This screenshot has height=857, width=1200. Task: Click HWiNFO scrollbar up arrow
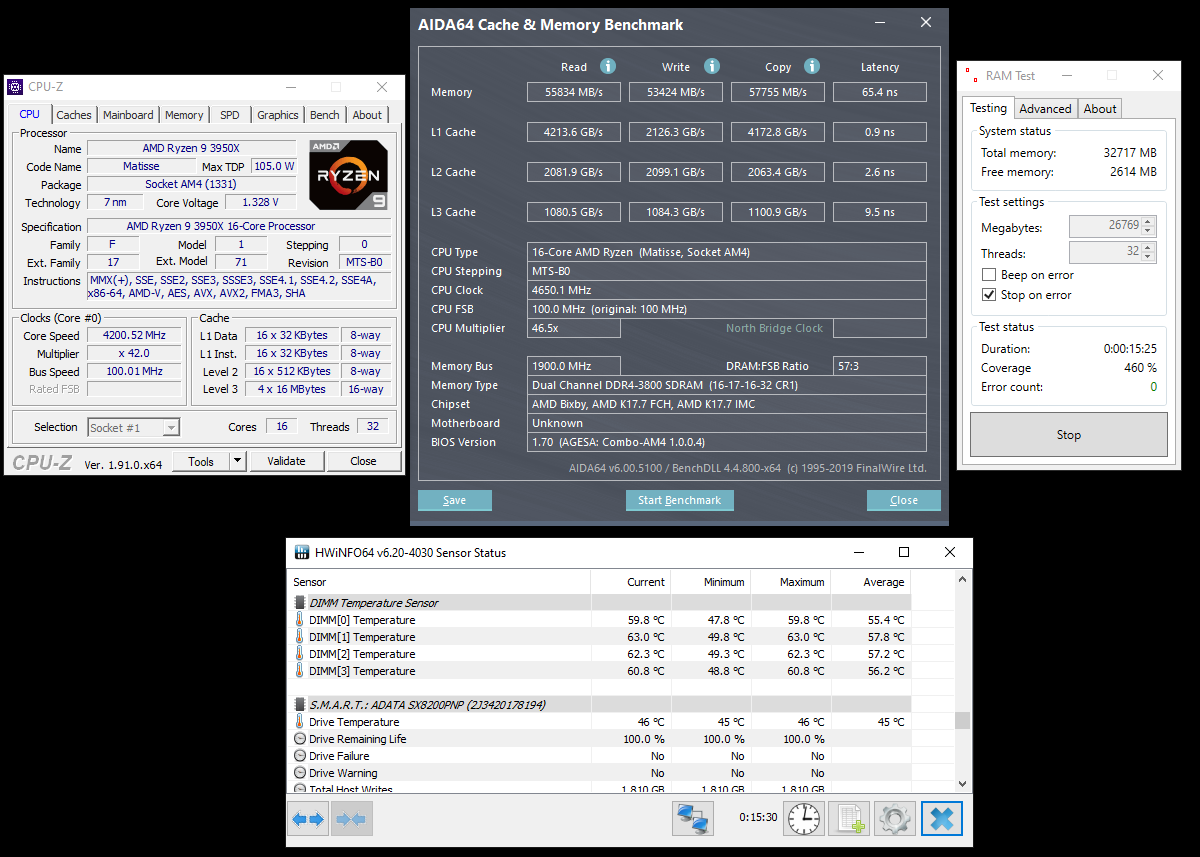click(x=963, y=578)
